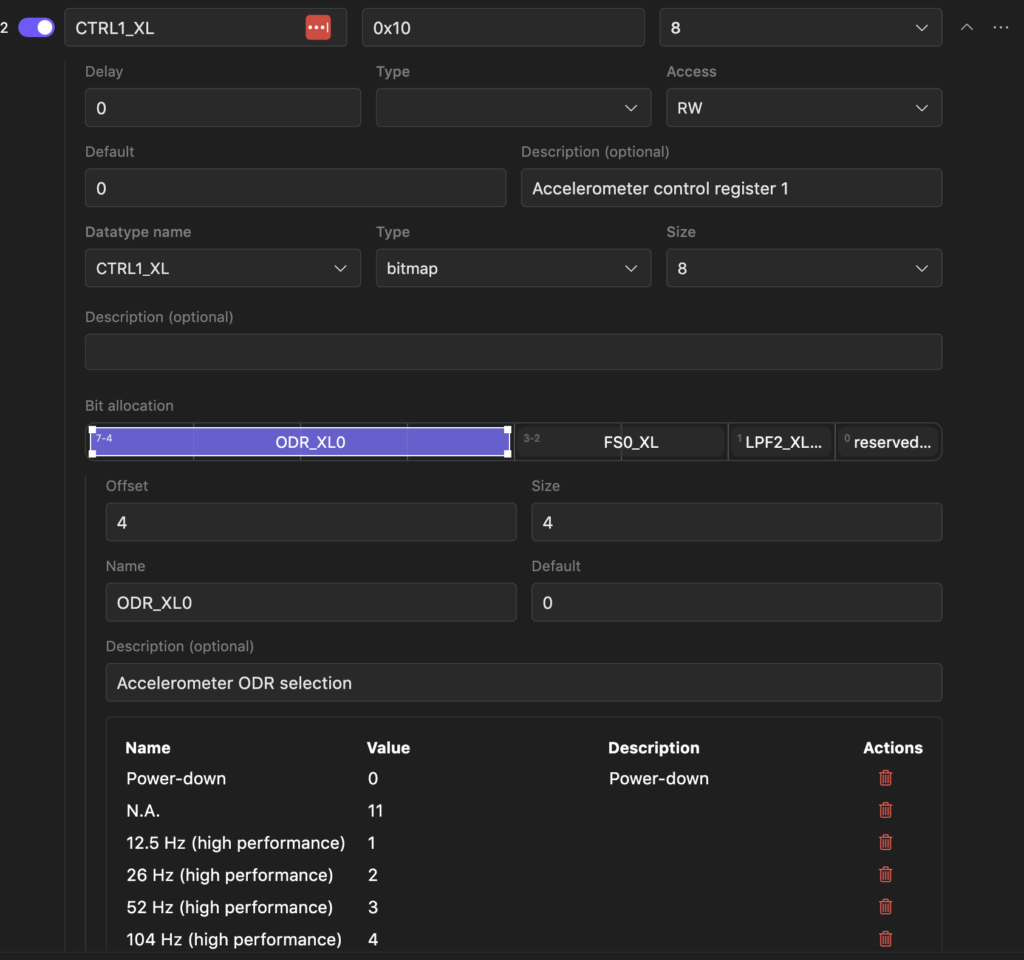This screenshot has height=960, width=1024.
Task: Select the reserved bit 0 segment
Action: (x=888, y=442)
